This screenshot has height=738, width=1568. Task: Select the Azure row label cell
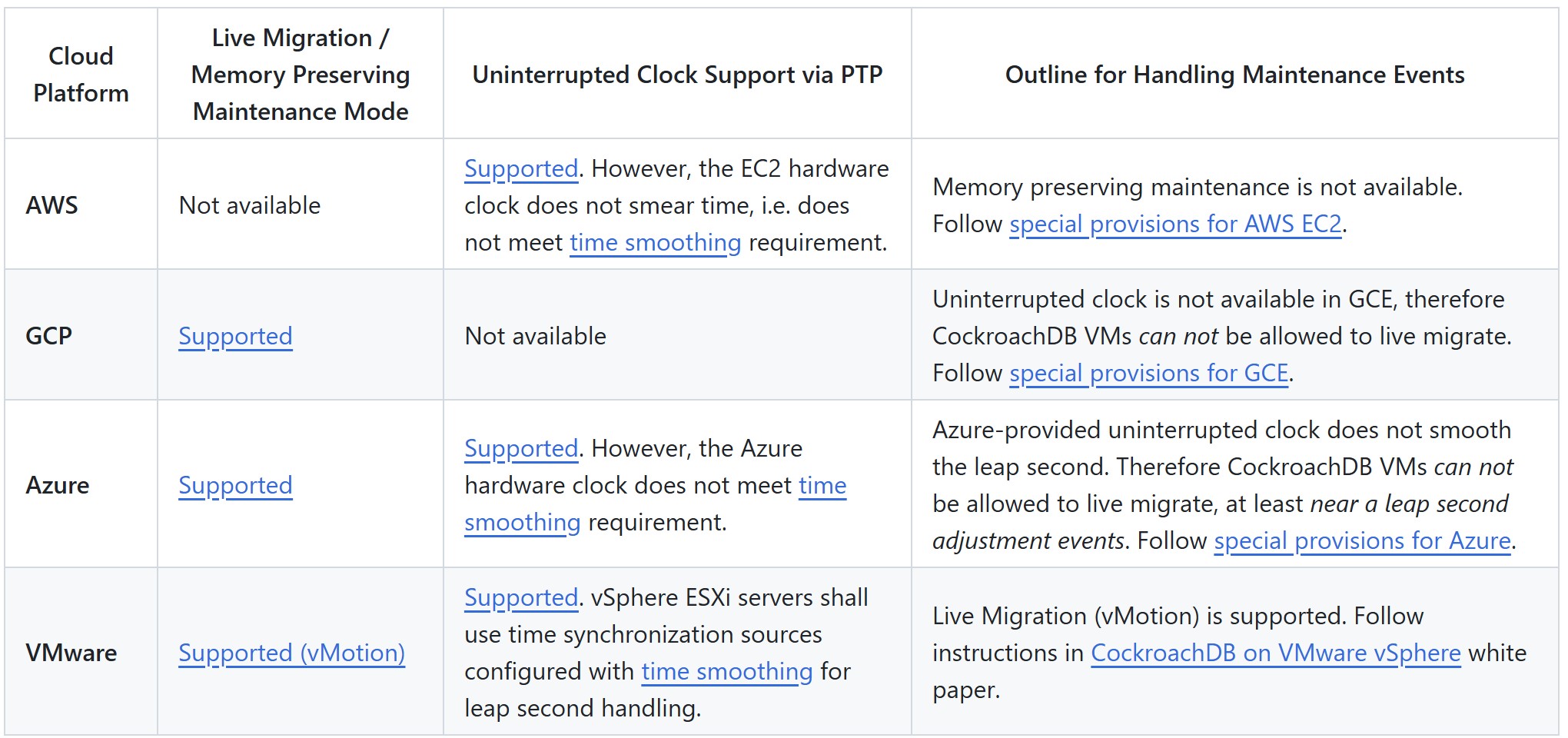point(58,485)
